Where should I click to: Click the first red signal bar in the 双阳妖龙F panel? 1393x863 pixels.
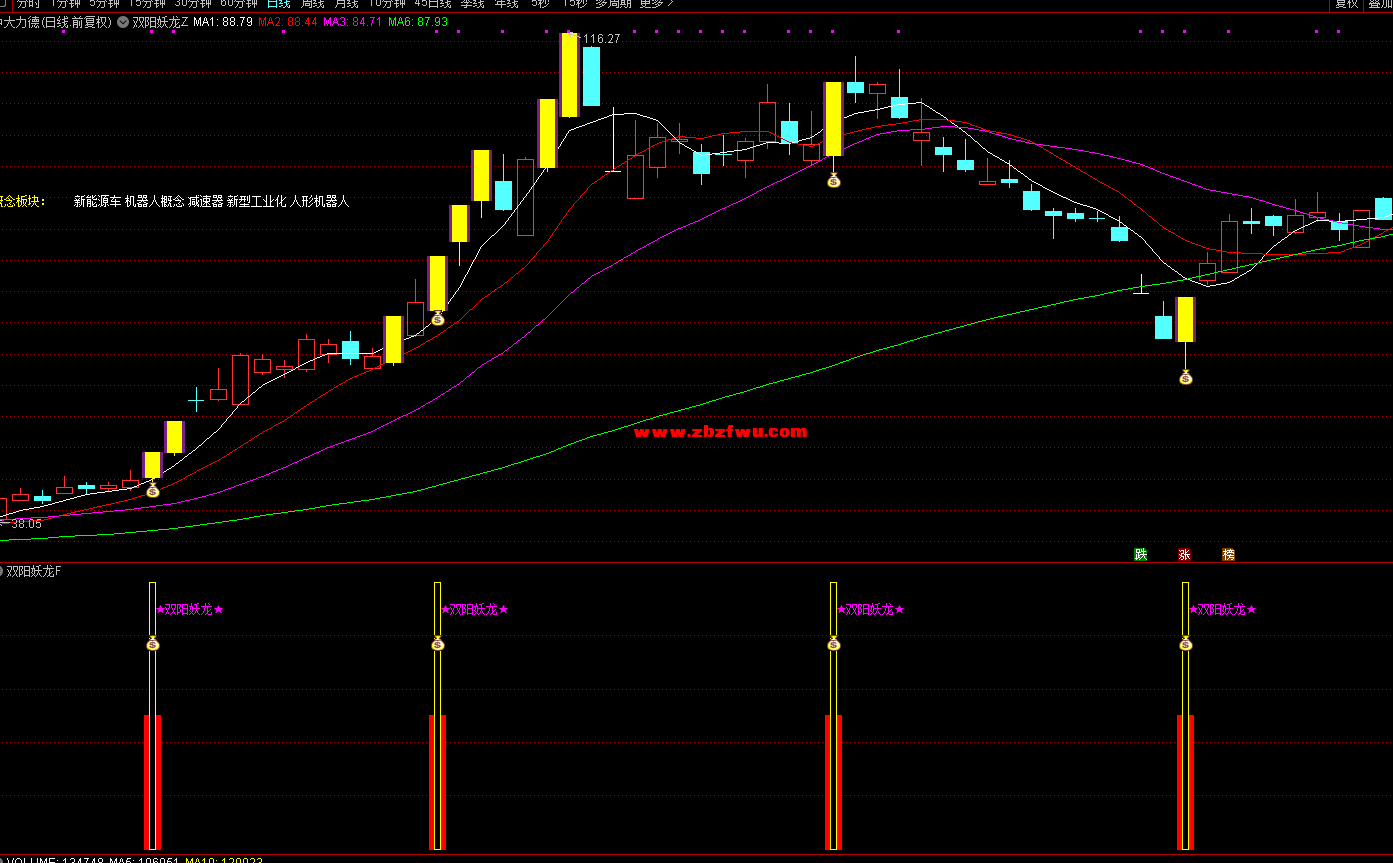152,782
